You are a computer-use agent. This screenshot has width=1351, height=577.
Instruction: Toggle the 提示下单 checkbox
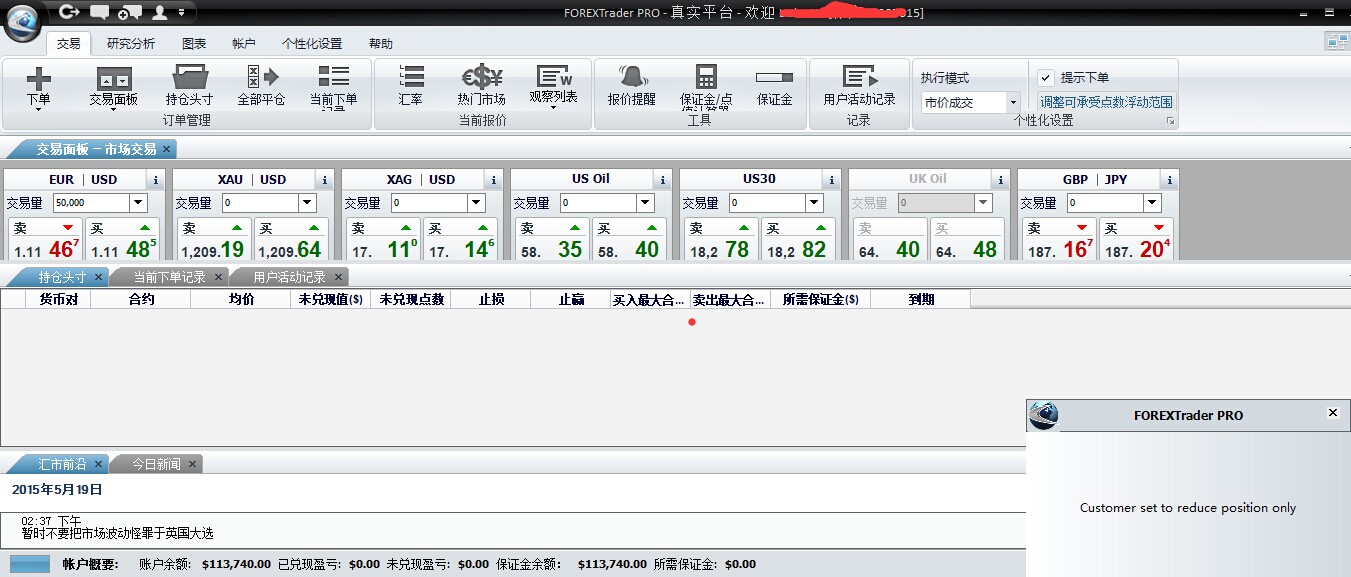click(1046, 77)
